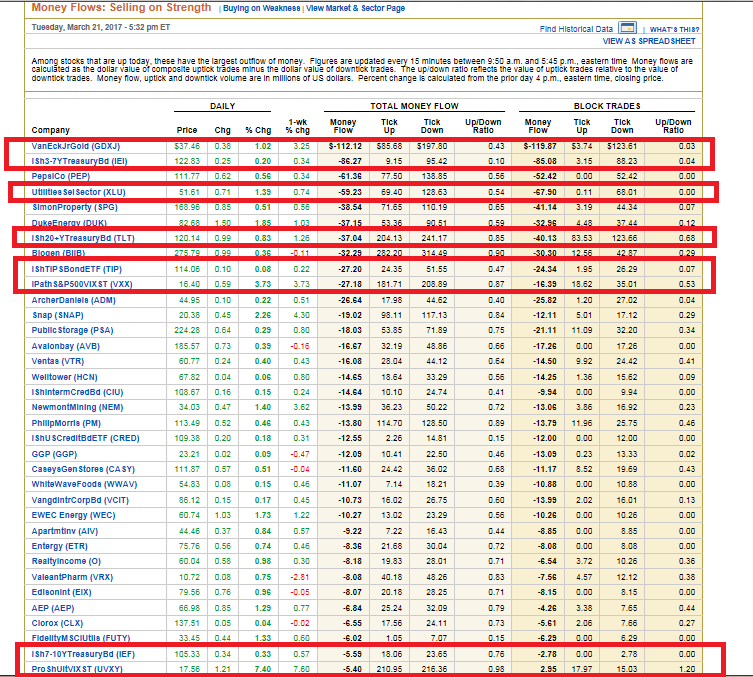Click the IPathS&P500VIXST (VXX) entry
The image size is (753, 677).
click(79, 284)
